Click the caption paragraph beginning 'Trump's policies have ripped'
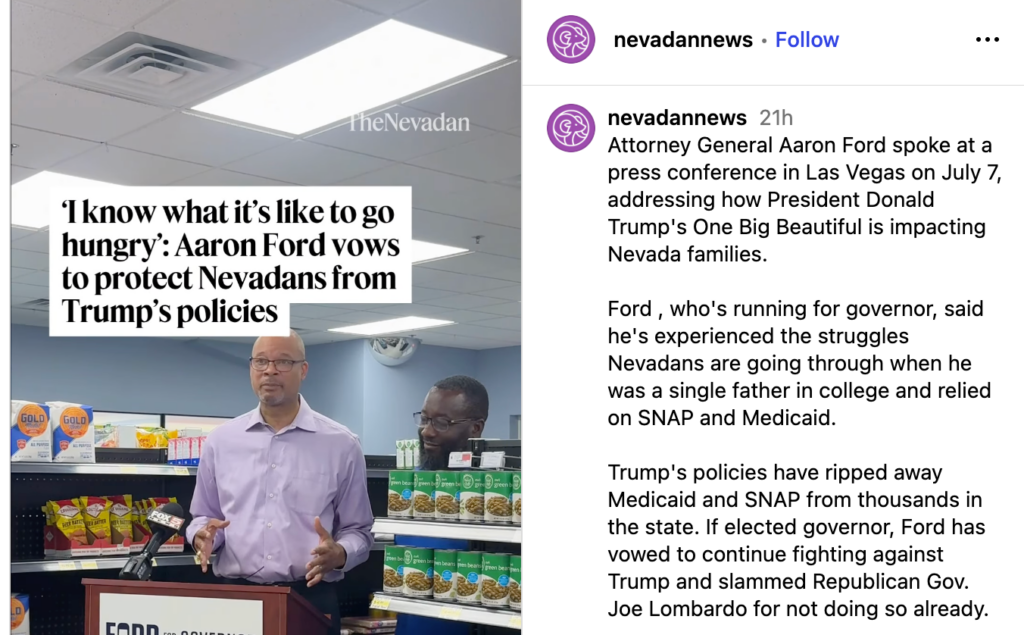Image resolution: width=1024 pixels, height=635 pixels. (x=798, y=540)
